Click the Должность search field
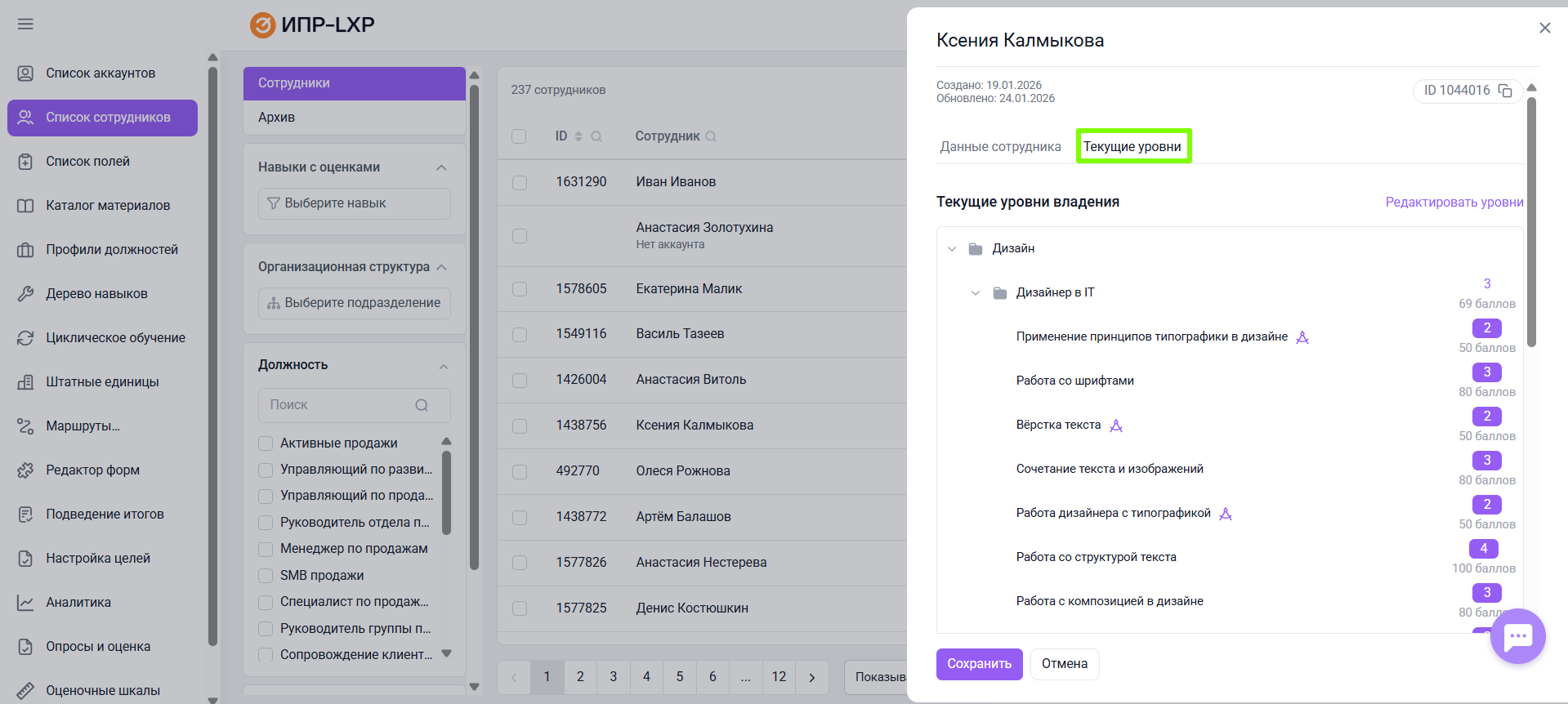The height and width of the screenshot is (704, 1568). click(x=343, y=405)
